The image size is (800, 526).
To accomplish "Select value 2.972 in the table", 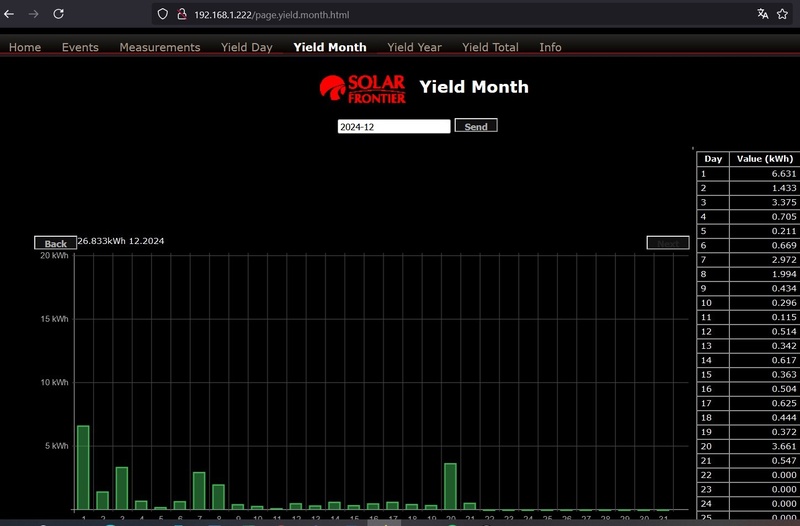I will (x=784, y=260).
